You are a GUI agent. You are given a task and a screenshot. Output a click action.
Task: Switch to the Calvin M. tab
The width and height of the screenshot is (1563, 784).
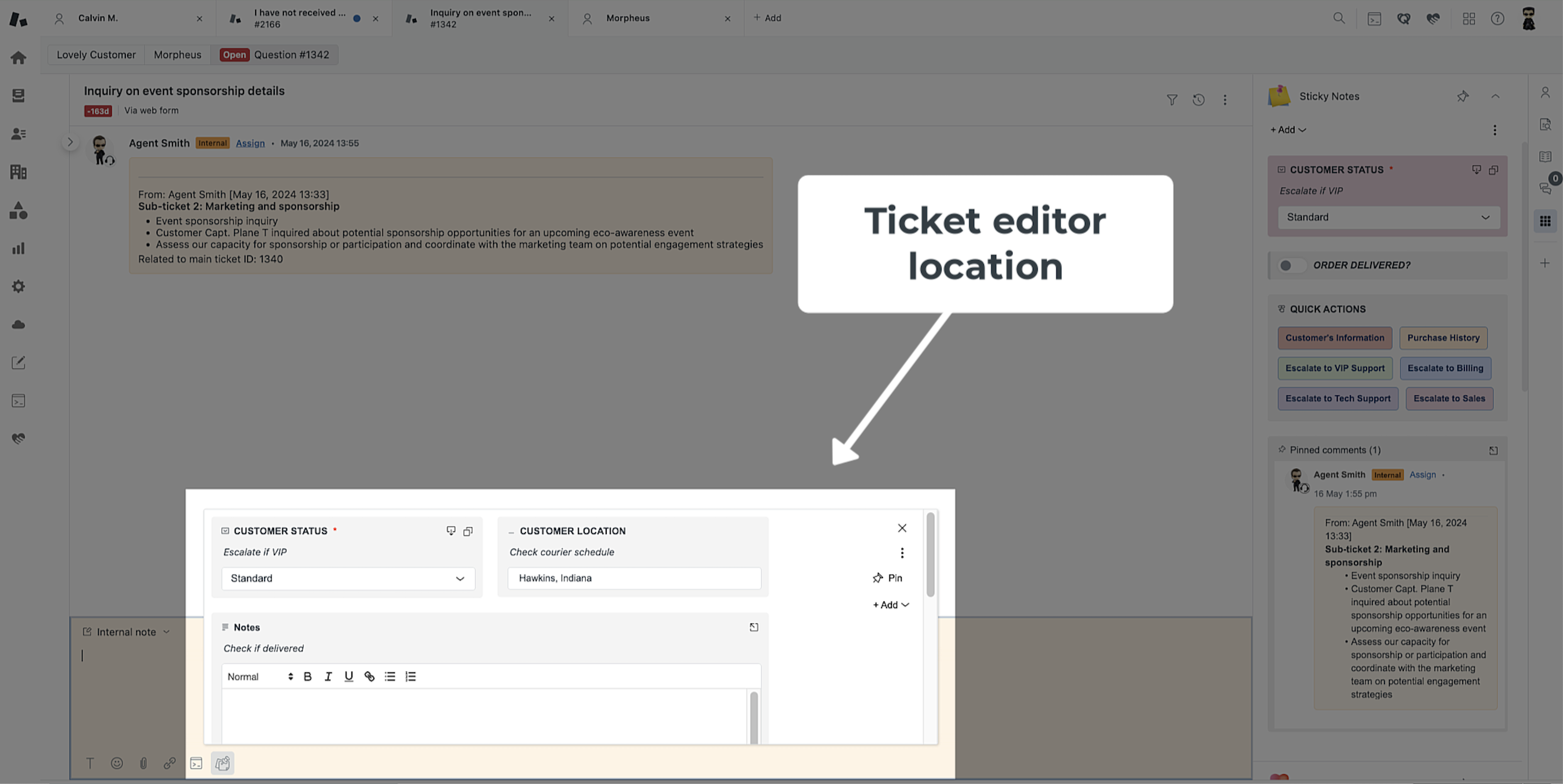128,18
